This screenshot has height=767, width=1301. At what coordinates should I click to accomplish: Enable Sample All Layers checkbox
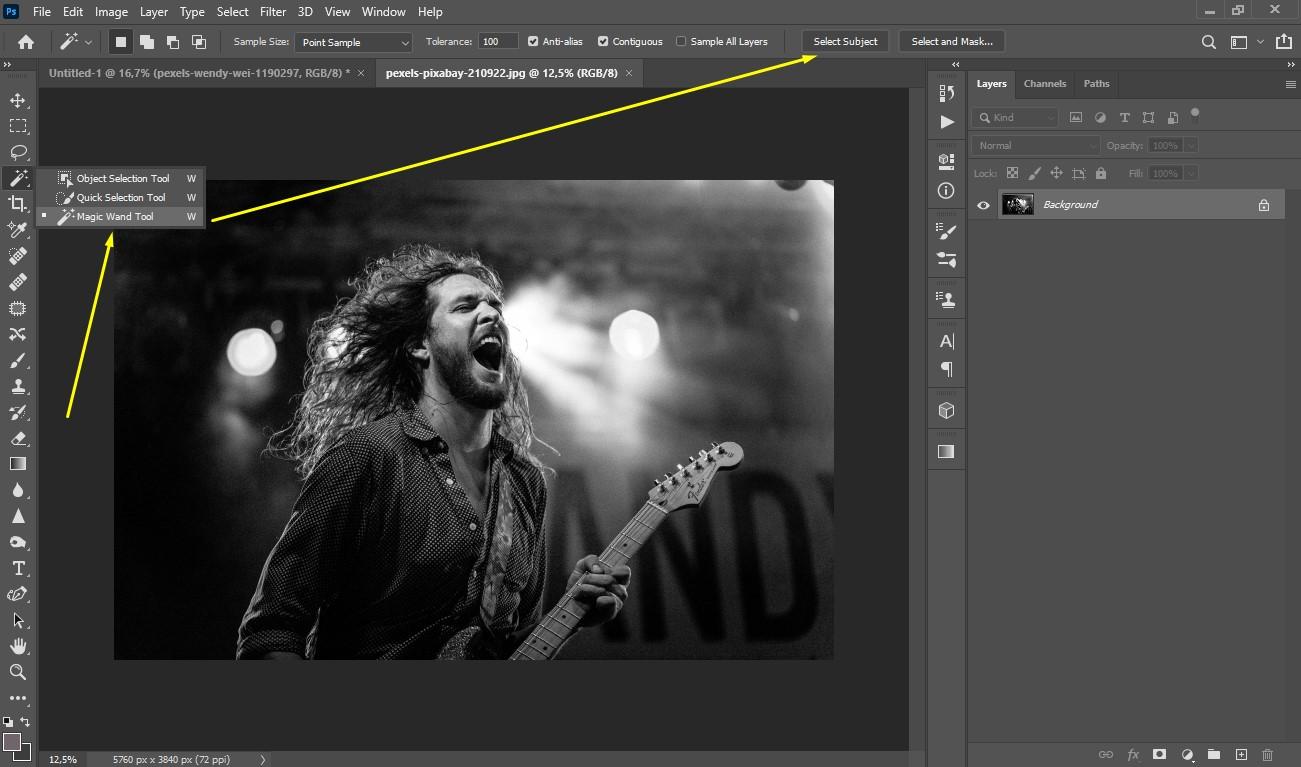(681, 42)
